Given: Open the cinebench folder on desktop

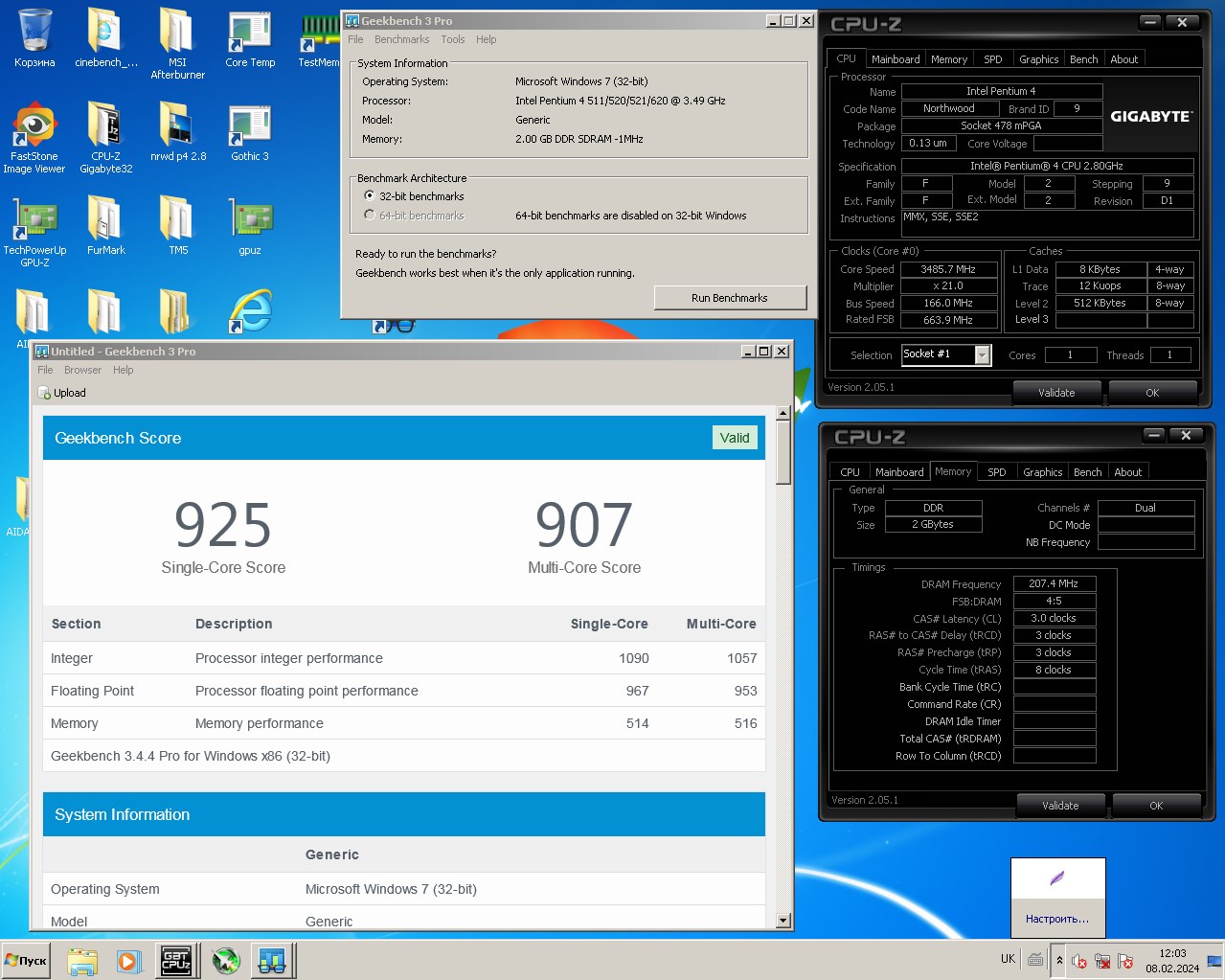Looking at the screenshot, I should tap(105, 38).
